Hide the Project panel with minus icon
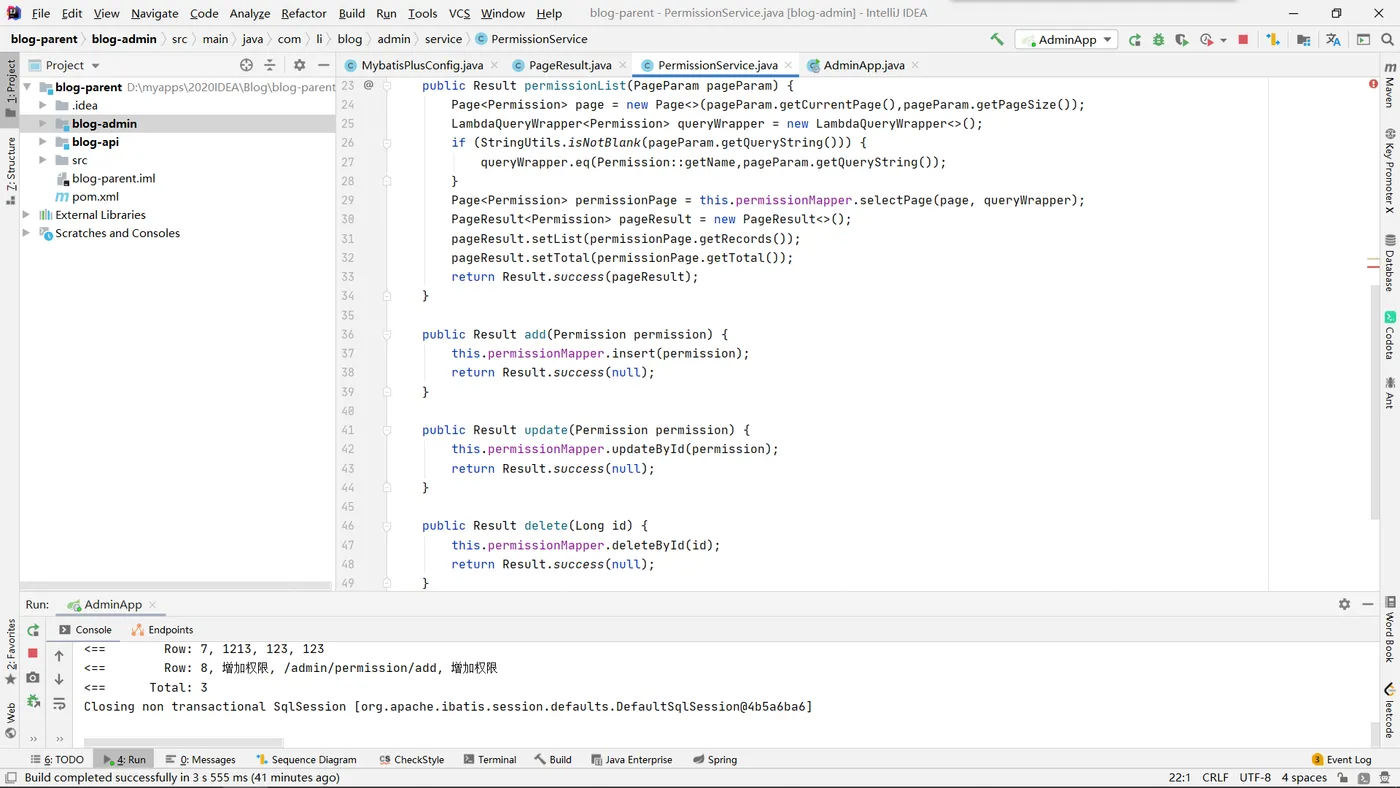1400x788 pixels. click(x=323, y=65)
